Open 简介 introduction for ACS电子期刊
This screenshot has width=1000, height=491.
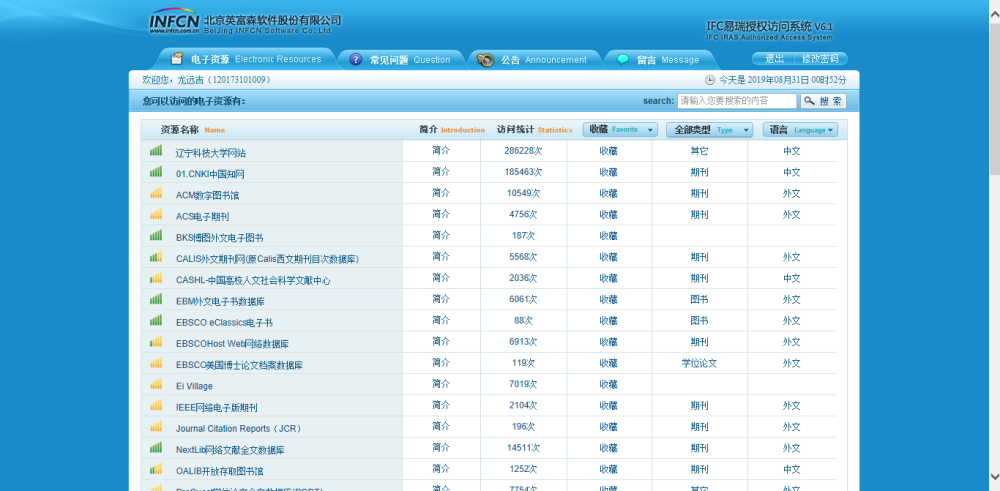tap(441, 214)
